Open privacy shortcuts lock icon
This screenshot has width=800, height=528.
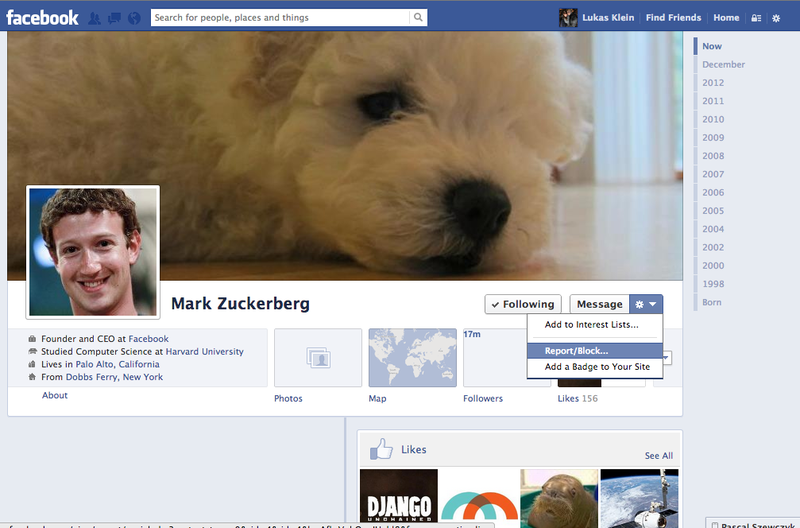pyautogui.click(x=756, y=18)
